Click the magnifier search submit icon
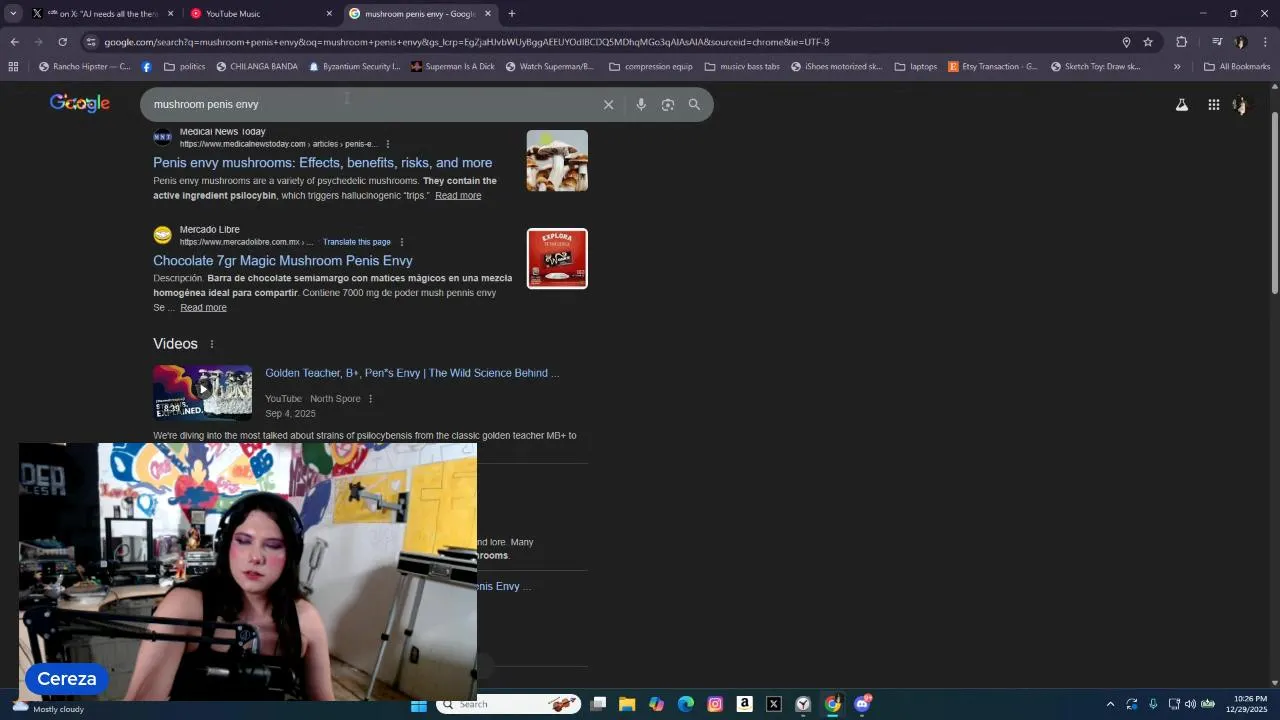 coord(694,104)
